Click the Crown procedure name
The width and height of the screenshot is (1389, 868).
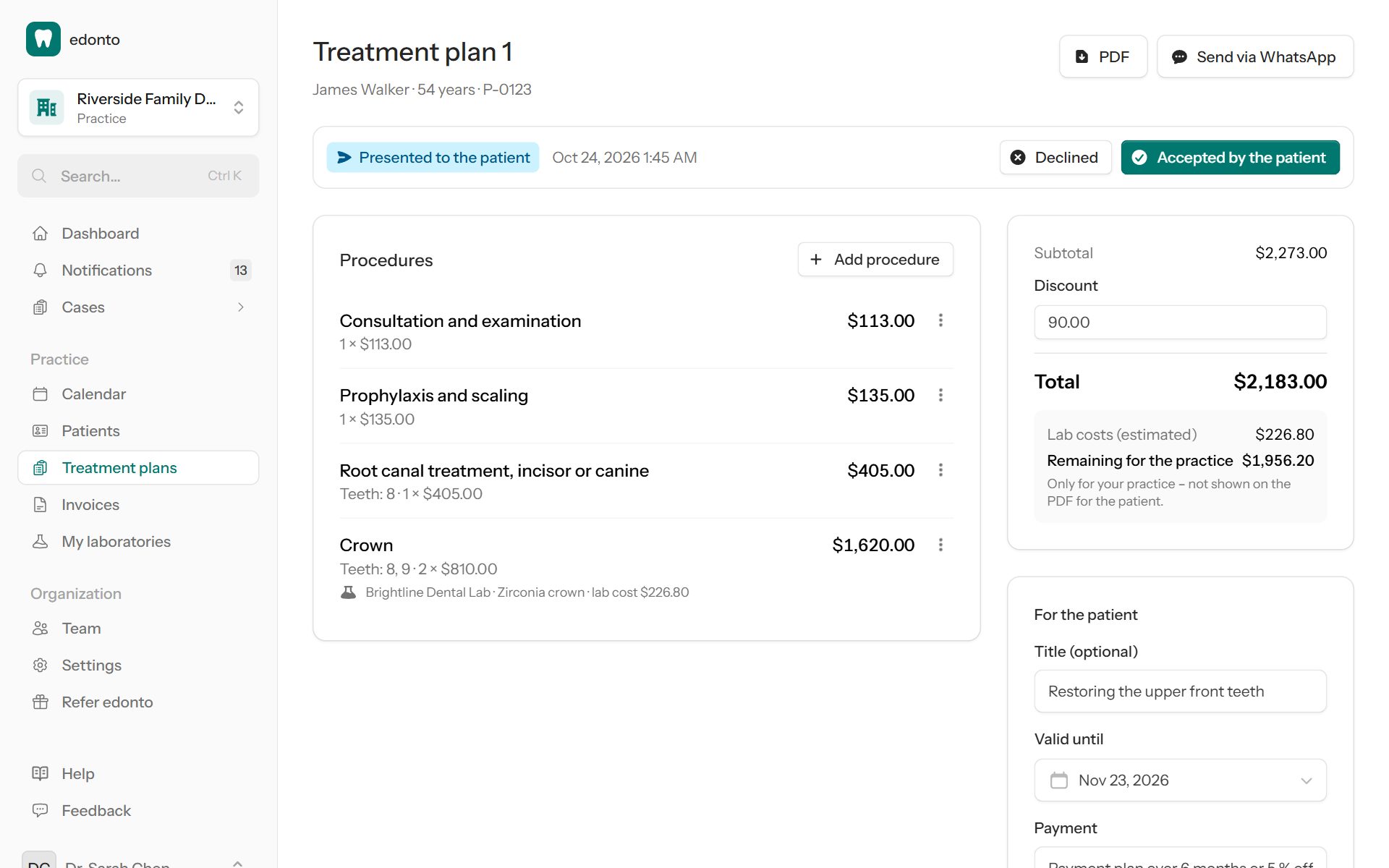click(366, 545)
